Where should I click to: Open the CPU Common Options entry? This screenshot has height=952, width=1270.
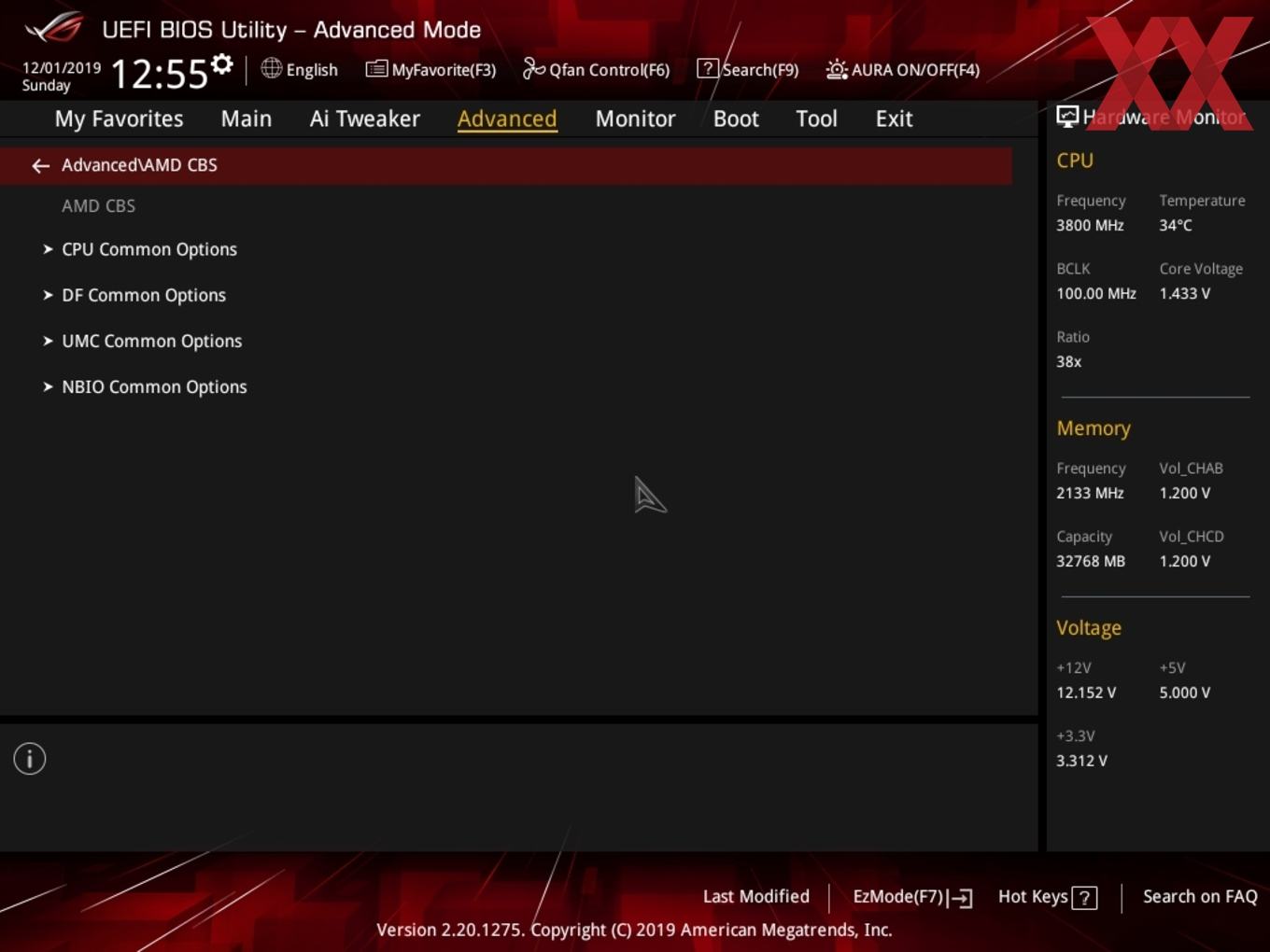point(149,249)
